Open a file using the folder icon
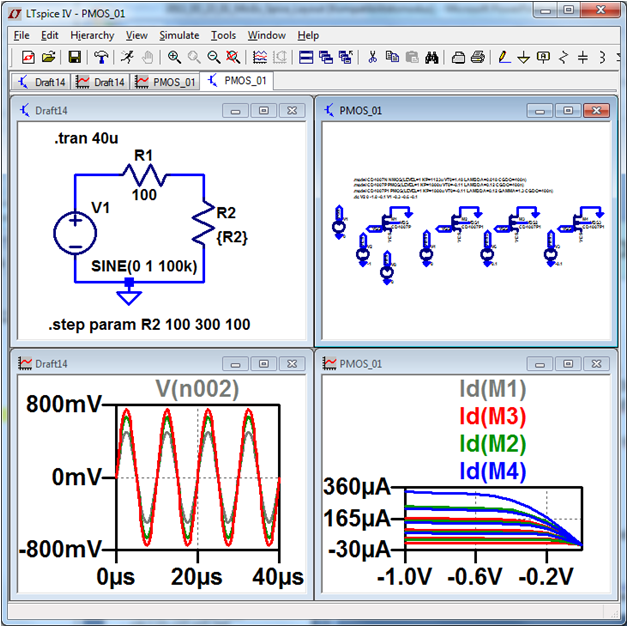The image size is (628, 627). click(48, 57)
